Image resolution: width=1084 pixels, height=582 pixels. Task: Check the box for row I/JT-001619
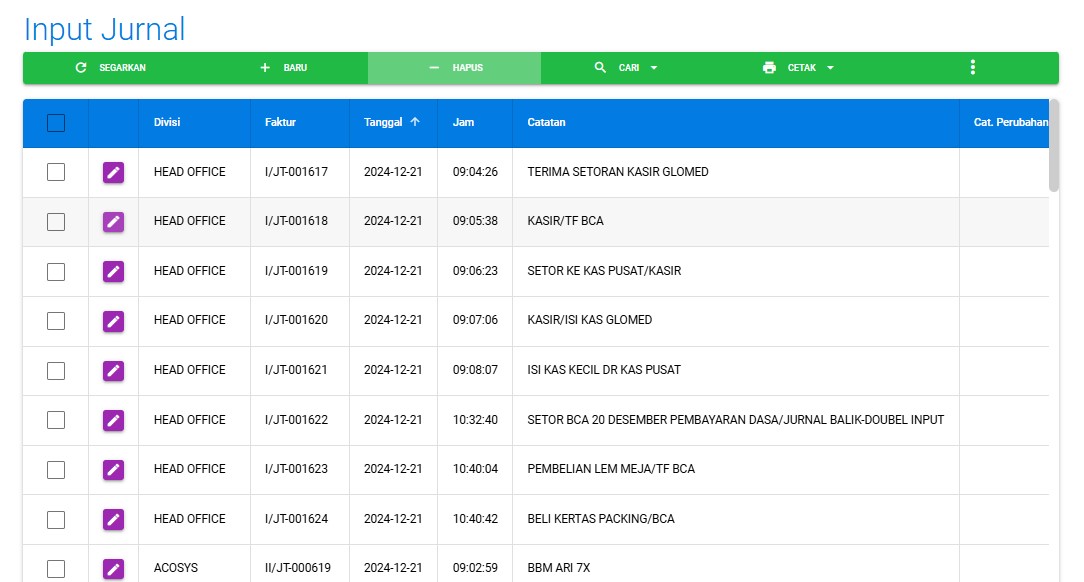point(56,271)
